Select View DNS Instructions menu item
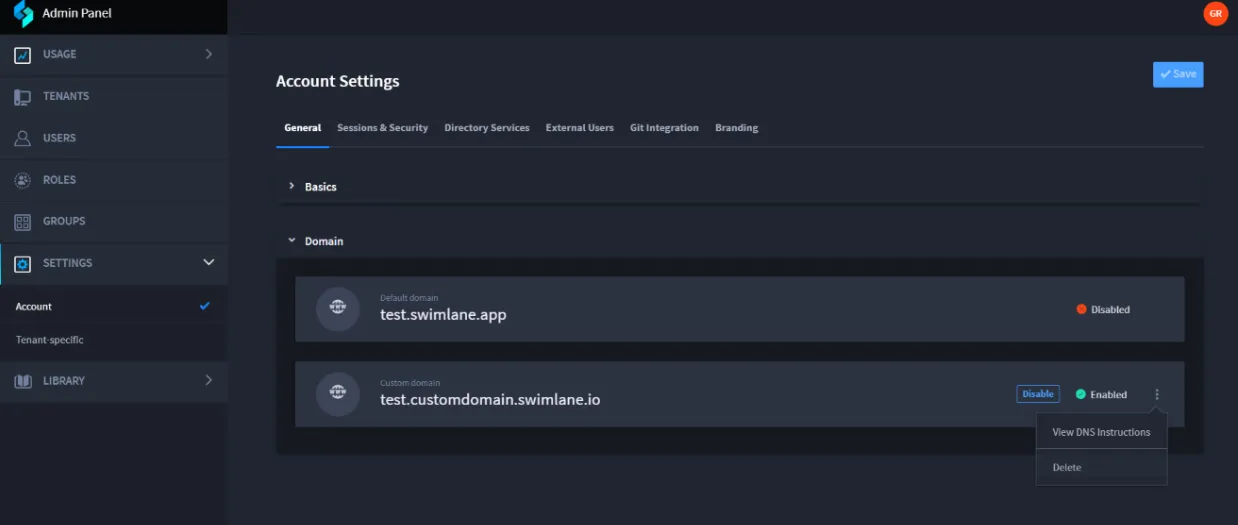This screenshot has height=525, width=1238. tap(1101, 432)
